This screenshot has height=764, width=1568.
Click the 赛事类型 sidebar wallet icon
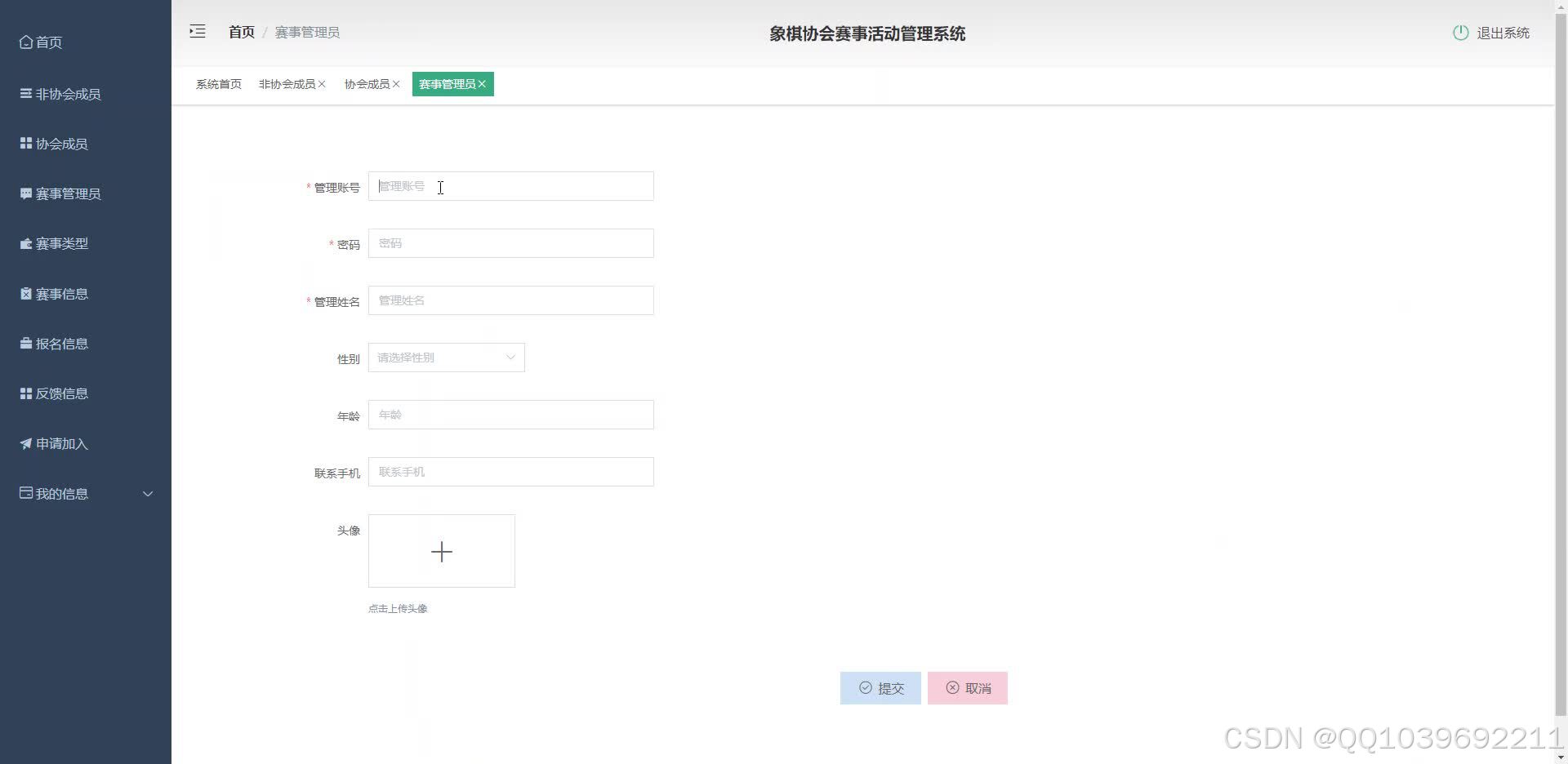pos(26,243)
